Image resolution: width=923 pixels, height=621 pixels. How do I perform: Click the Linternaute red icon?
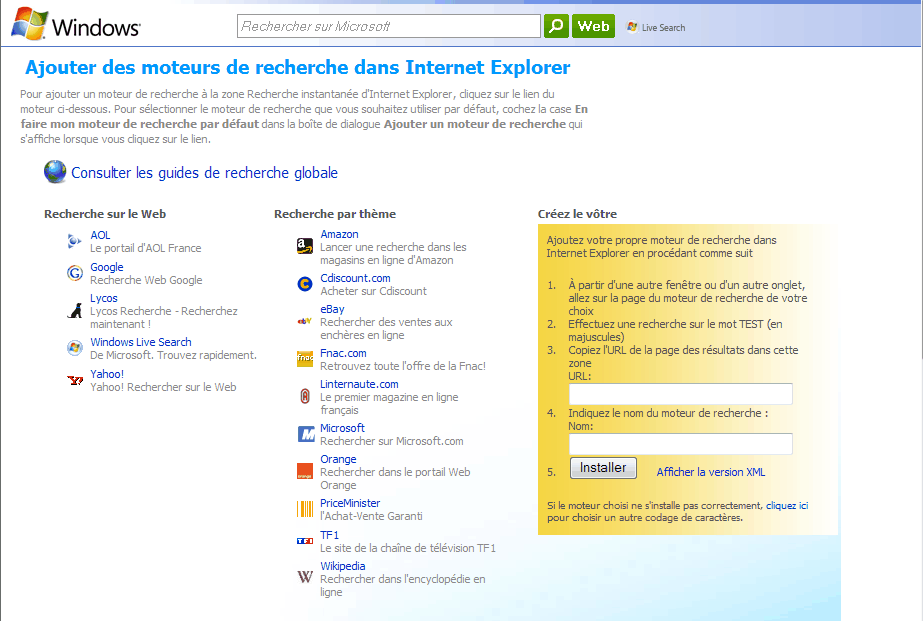click(x=305, y=396)
